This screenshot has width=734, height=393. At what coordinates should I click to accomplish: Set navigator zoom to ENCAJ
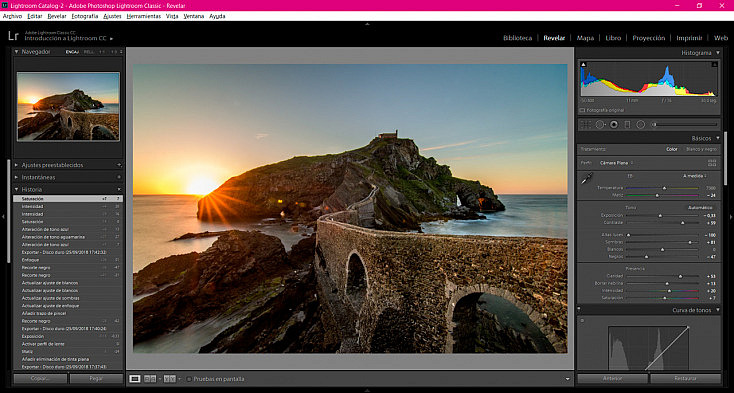coord(73,52)
